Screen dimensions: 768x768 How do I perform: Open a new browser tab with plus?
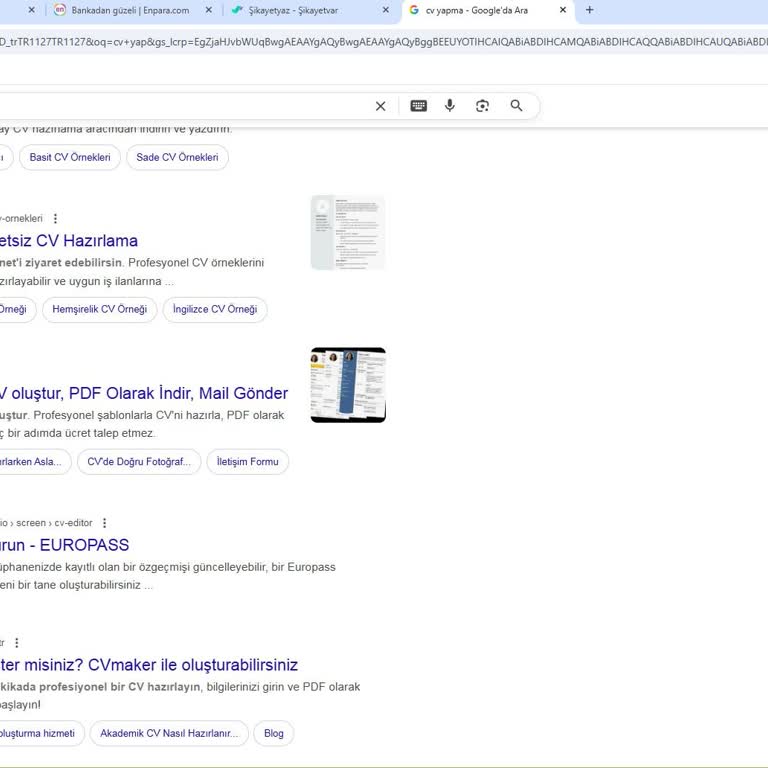pyautogui.click(x=590, y=10)
